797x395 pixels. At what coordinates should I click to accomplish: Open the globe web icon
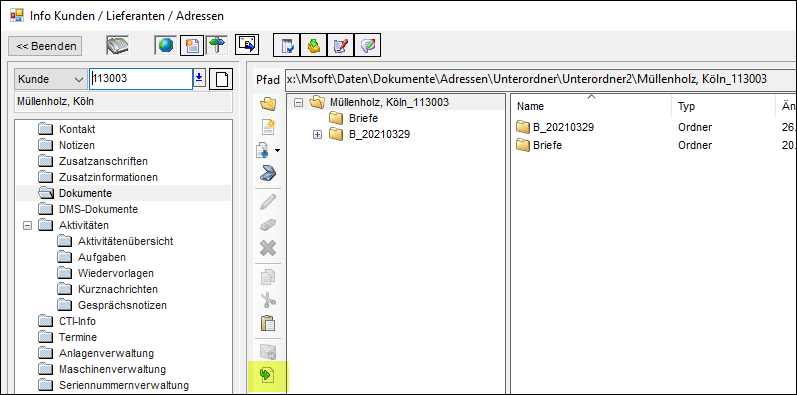(166, 46)
